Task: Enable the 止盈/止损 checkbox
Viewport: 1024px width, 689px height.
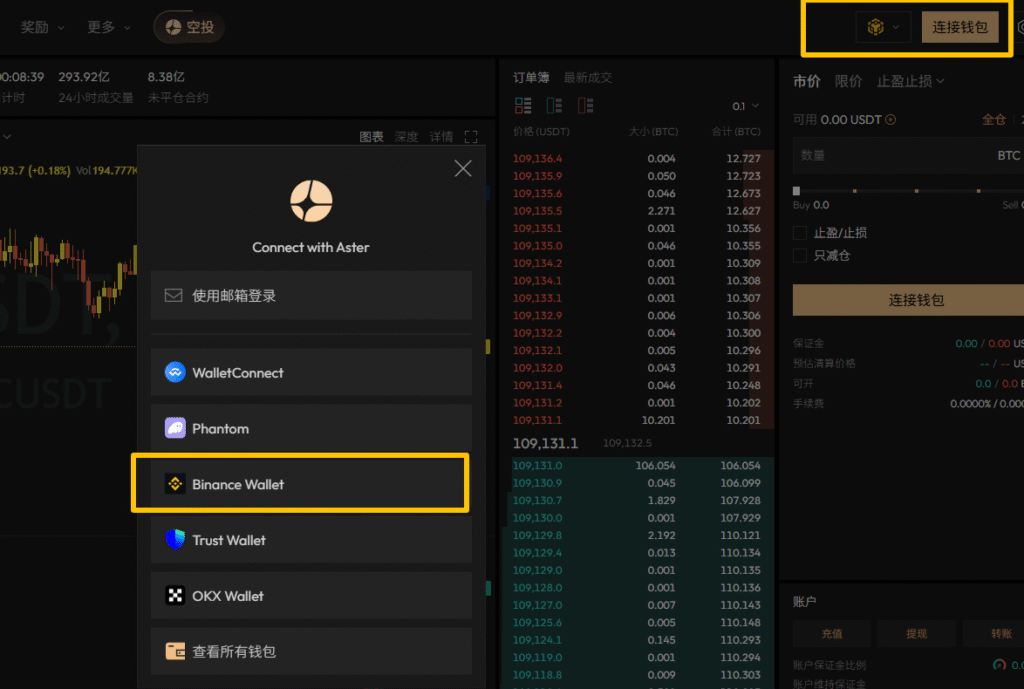Action: tap(800, 233)
